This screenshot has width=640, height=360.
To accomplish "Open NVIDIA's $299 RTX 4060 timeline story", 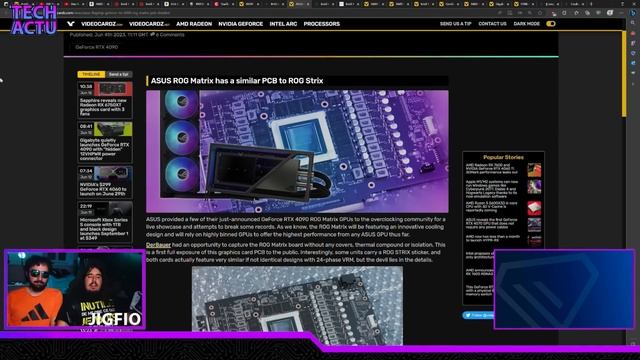I will (x=105, y=182).
